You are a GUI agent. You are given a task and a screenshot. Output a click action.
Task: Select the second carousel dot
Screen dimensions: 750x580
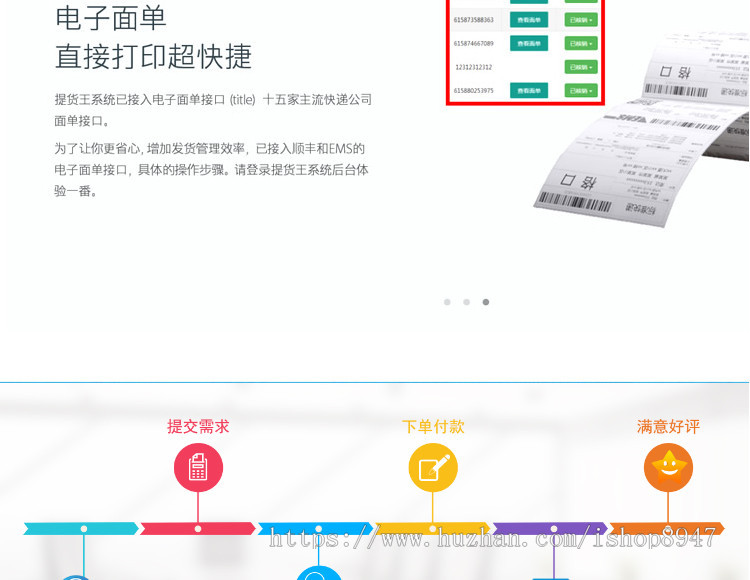pyautogui.click(x=466, y=302)
